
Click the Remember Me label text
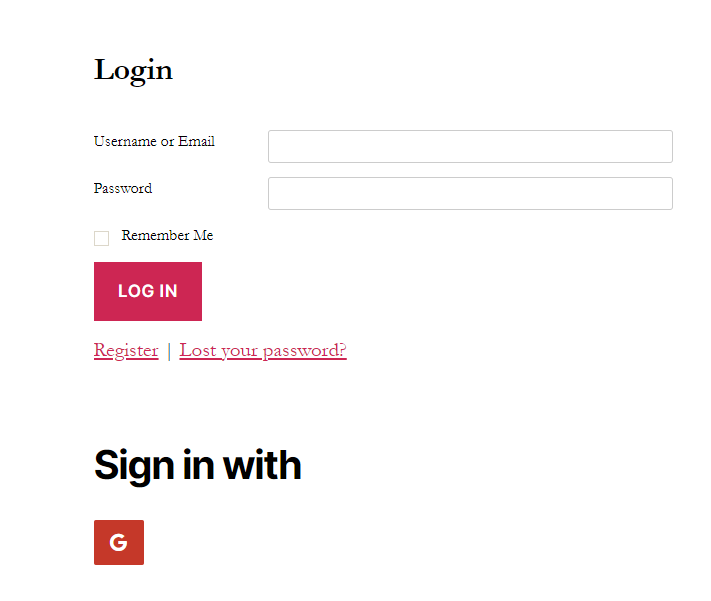click(x=167, y=235)
